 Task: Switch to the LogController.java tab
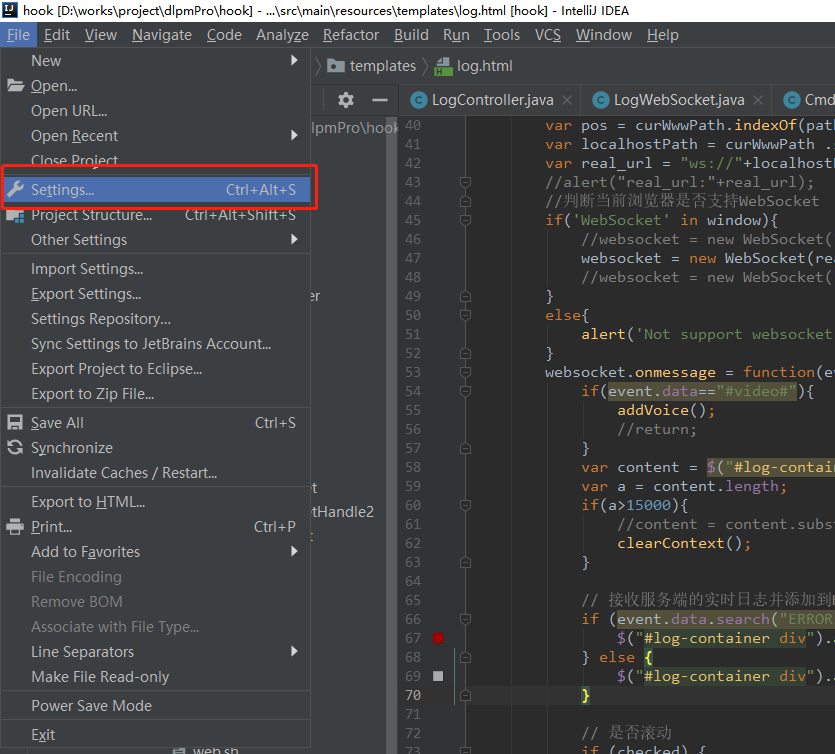point(492,100)
